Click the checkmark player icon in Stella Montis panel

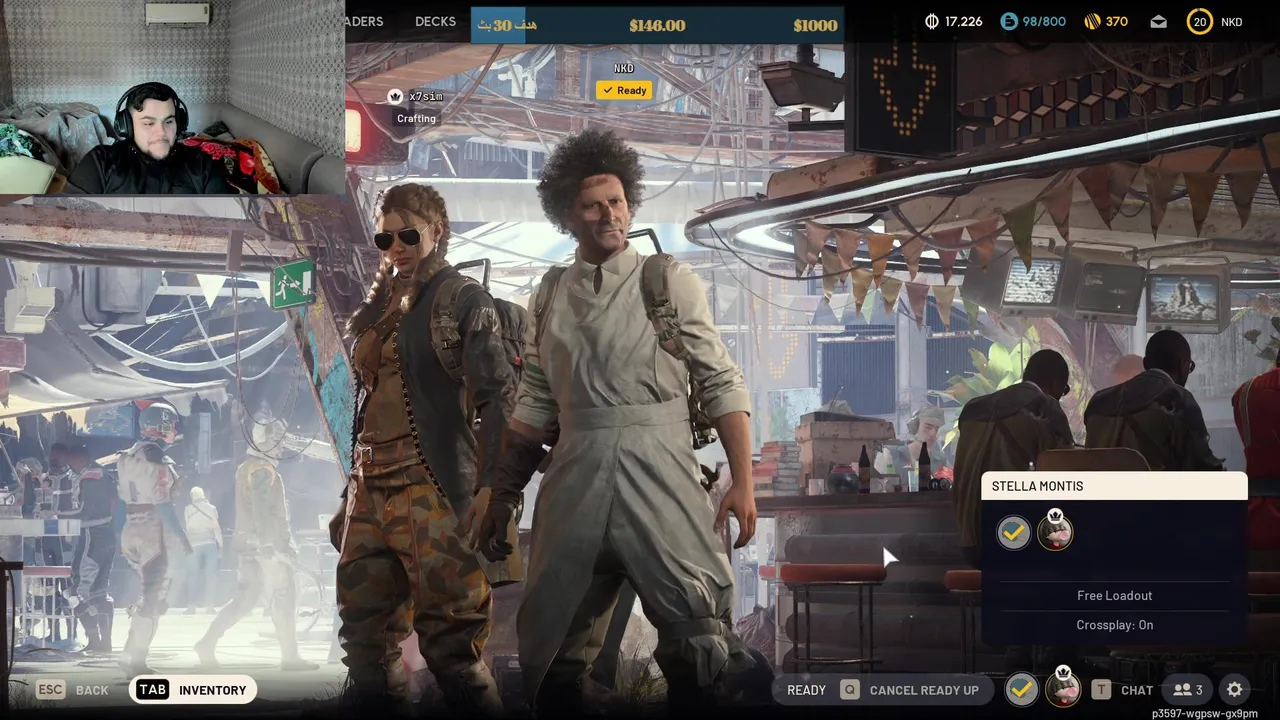[x=1014, y=533]
